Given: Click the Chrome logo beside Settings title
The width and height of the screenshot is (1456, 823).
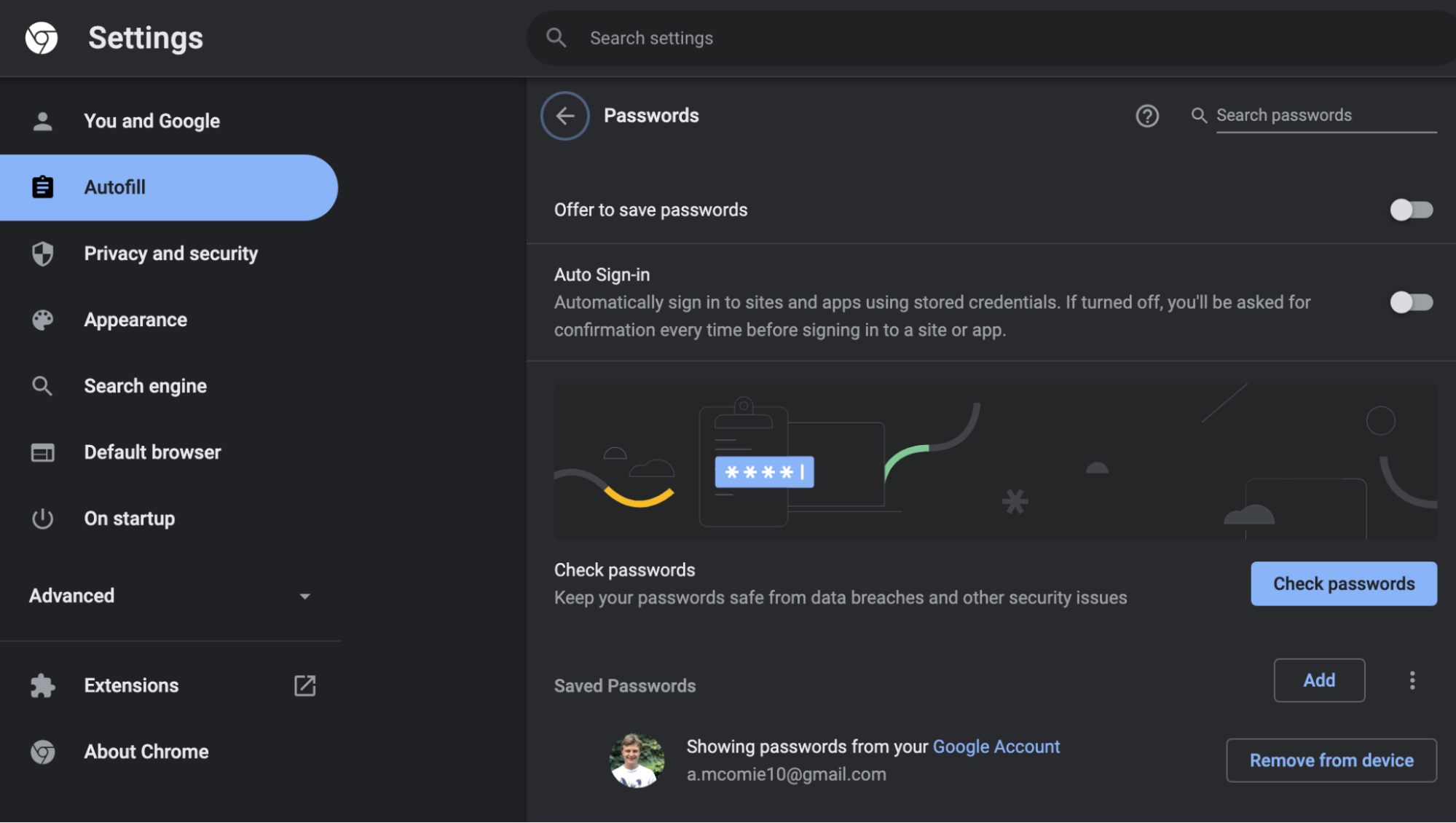Looking at the screenshot, I should coord(42,38).
